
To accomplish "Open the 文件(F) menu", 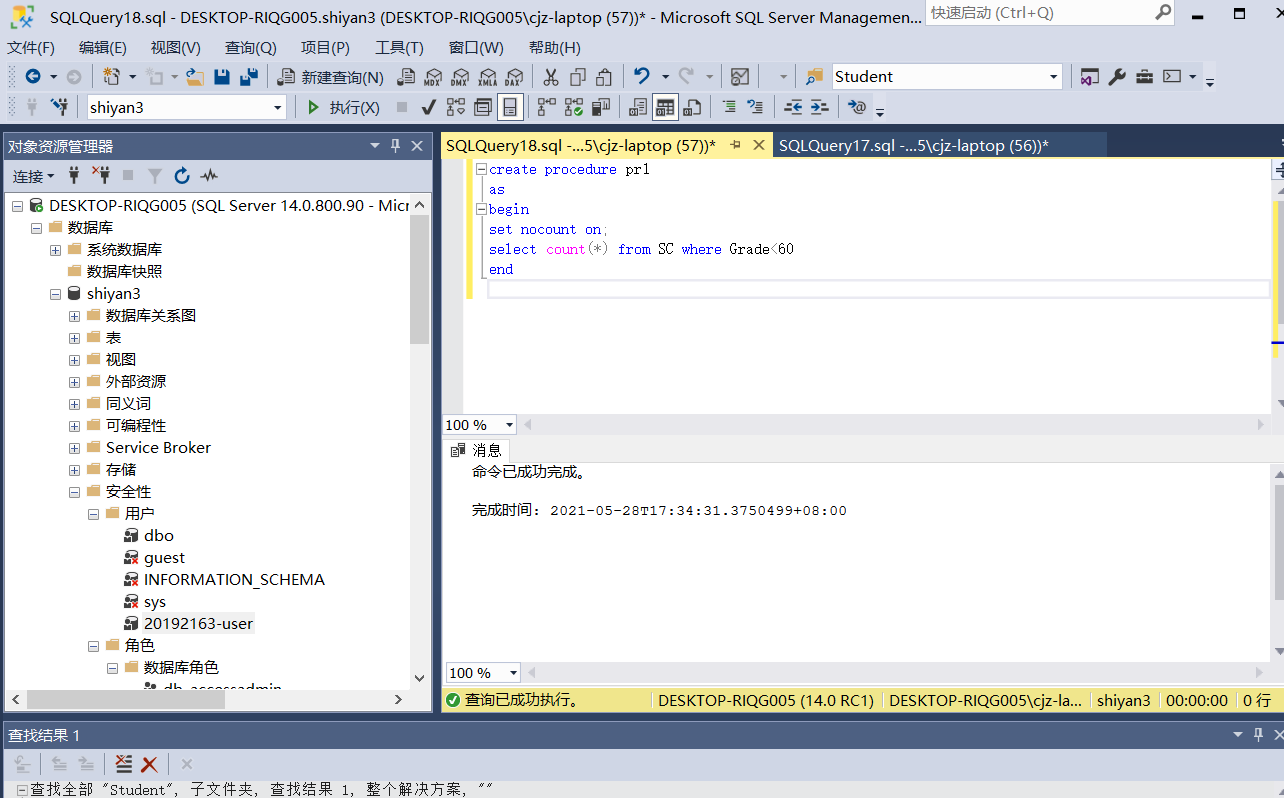I will pyautogui.click(x=31, y=48).
